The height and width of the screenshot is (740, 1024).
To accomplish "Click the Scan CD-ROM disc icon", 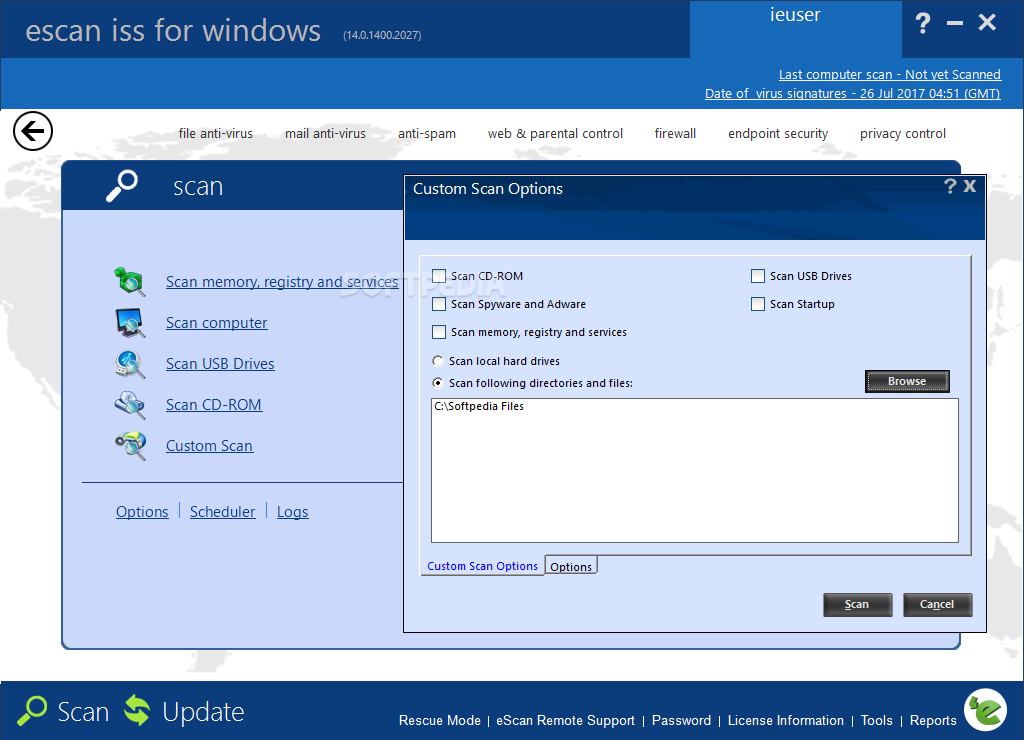I will click(129, 404).
